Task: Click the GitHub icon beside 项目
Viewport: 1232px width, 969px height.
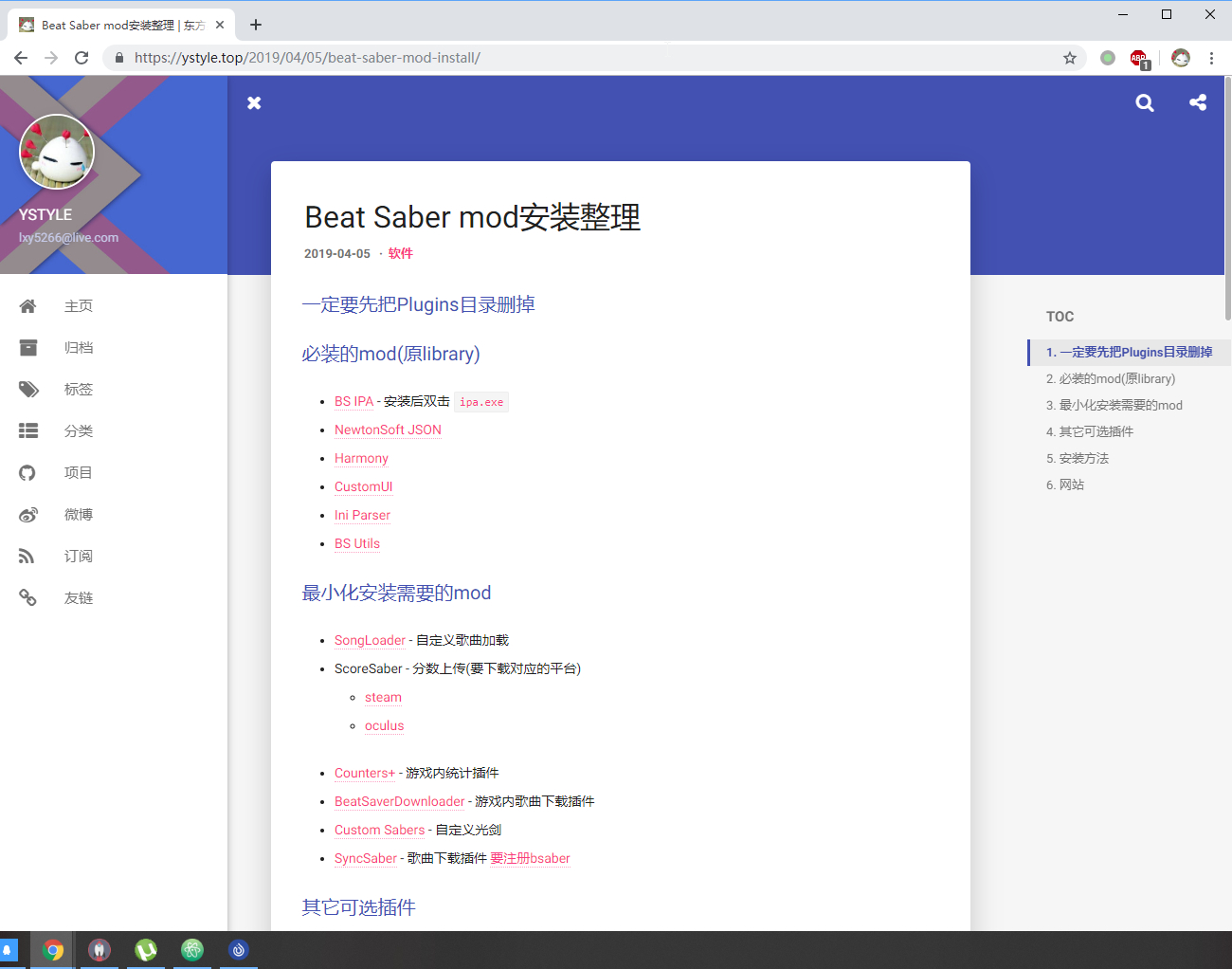Action: [27, 473]
